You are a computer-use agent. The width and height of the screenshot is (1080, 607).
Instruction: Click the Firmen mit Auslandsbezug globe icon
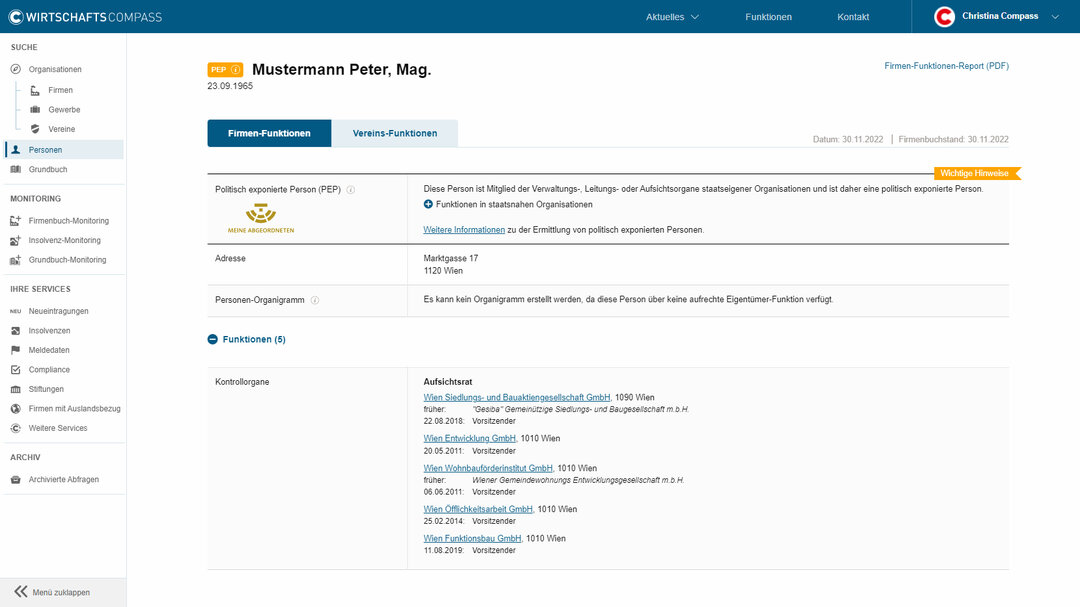pyautogui.click(x=16, y=409)
